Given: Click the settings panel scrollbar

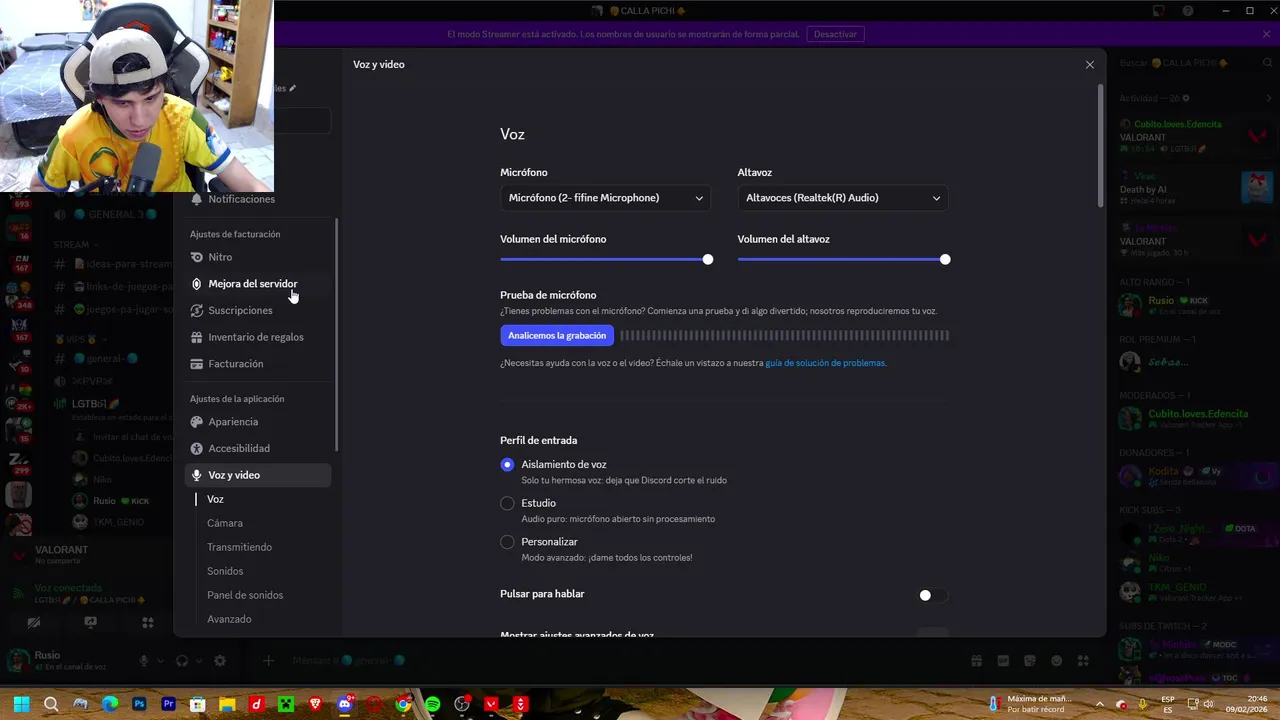Looking at the screenshot, I should [1101, 145].
